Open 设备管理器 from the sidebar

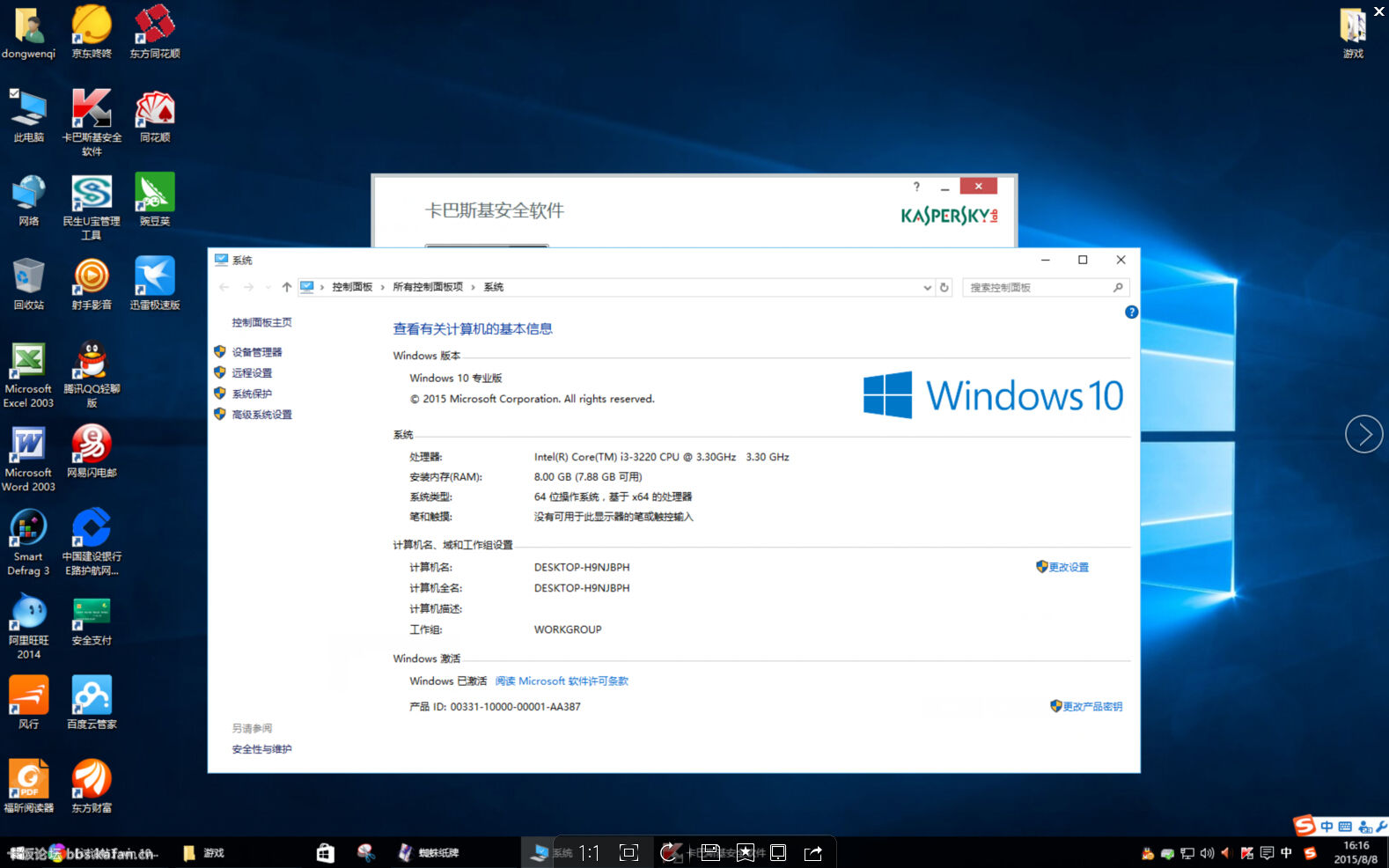pos(256,352)
